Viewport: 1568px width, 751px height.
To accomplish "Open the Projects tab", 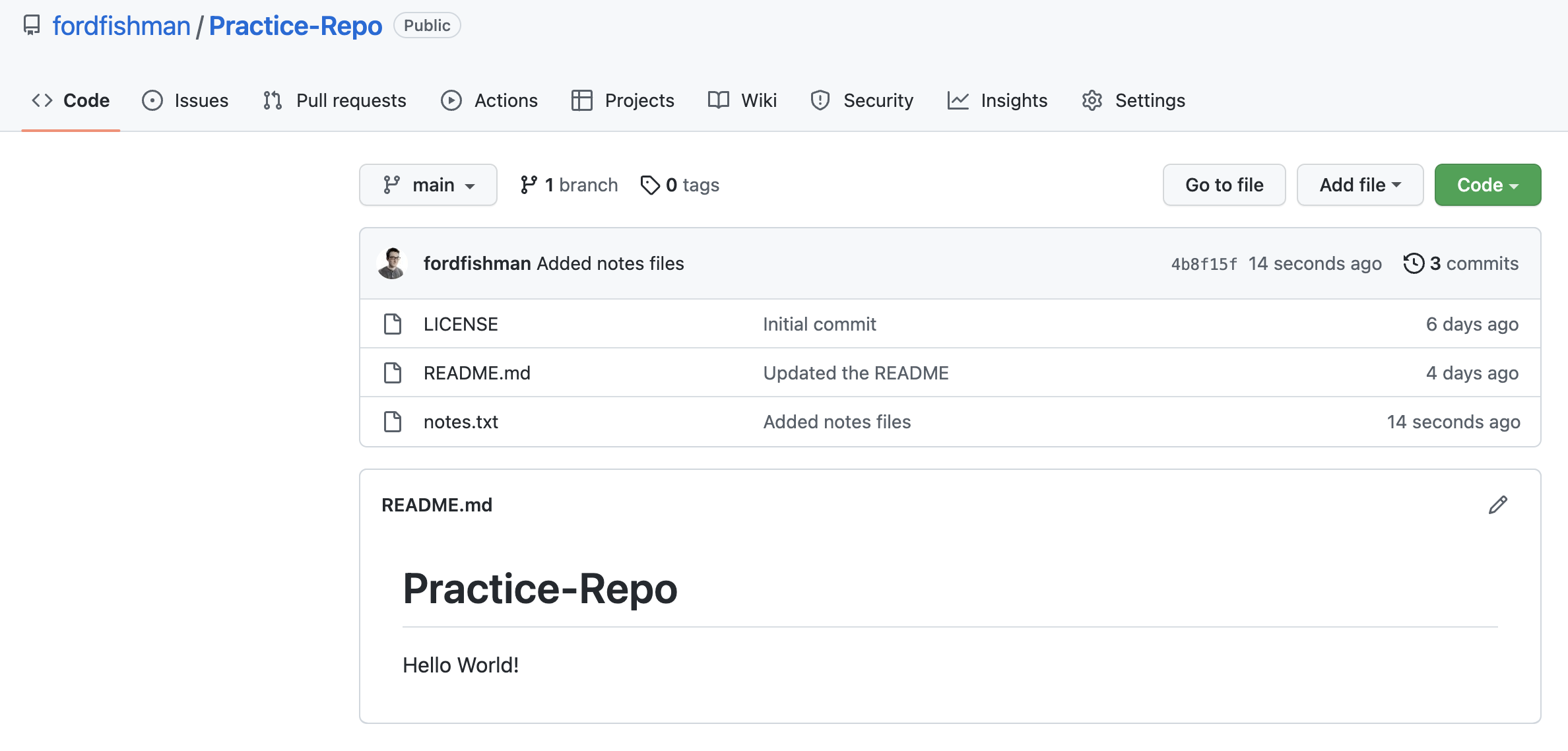I will [623, 100].
